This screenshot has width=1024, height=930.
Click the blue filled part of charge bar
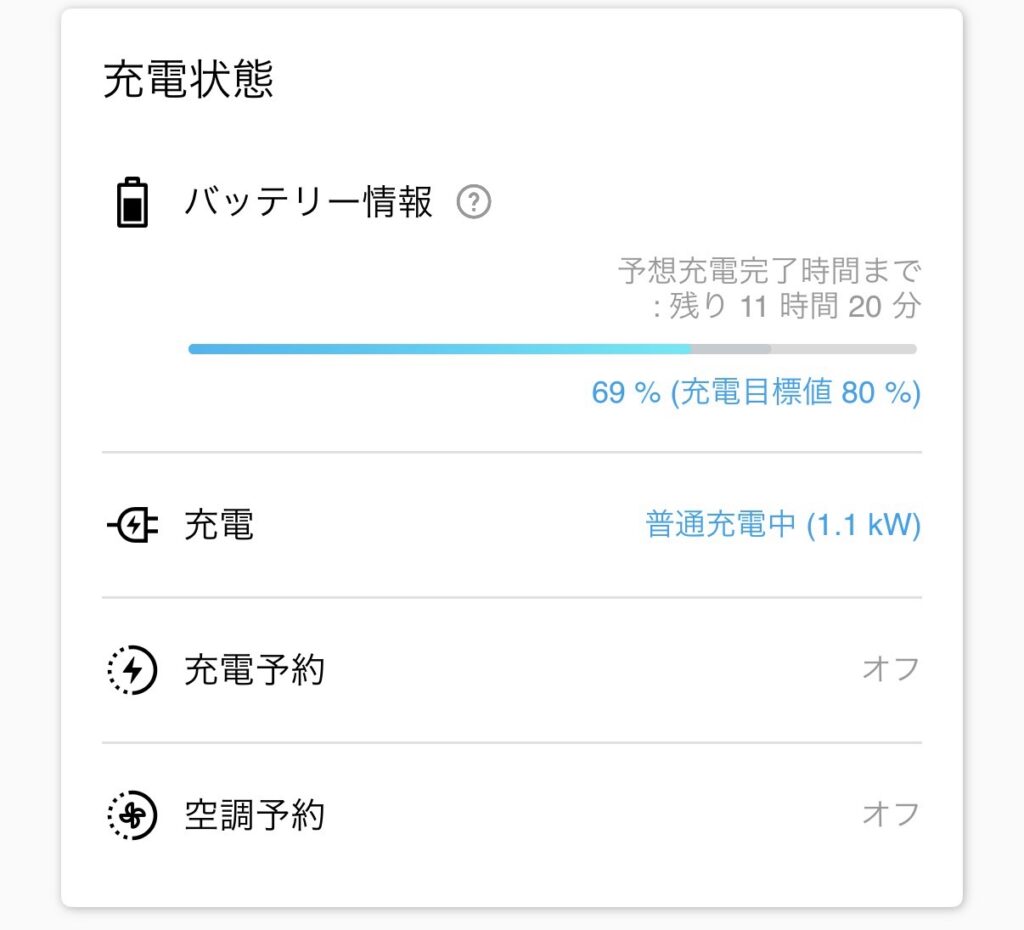[x=440, y=349]
